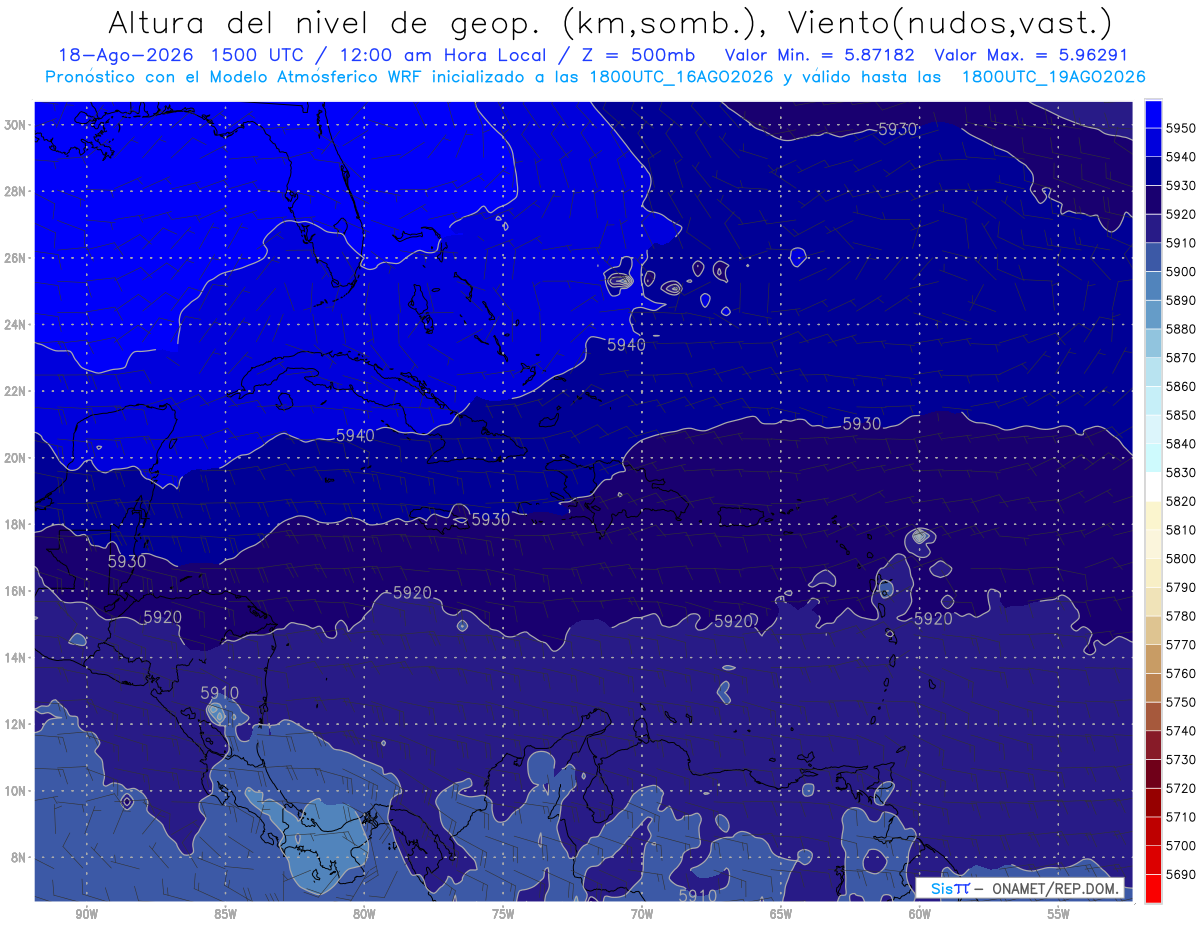
Task: Click the 5880 value on the color legend
Action: tap(1181, 330)
